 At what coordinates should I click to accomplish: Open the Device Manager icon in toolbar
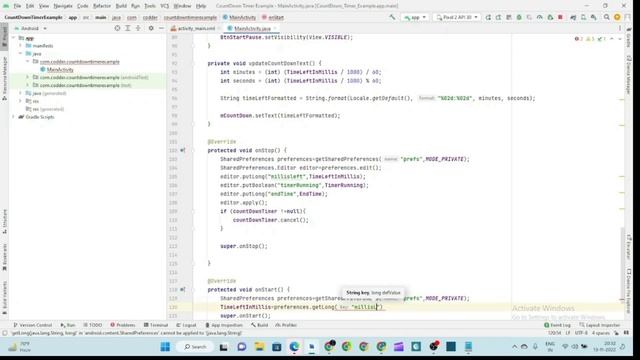click(584, 18)
